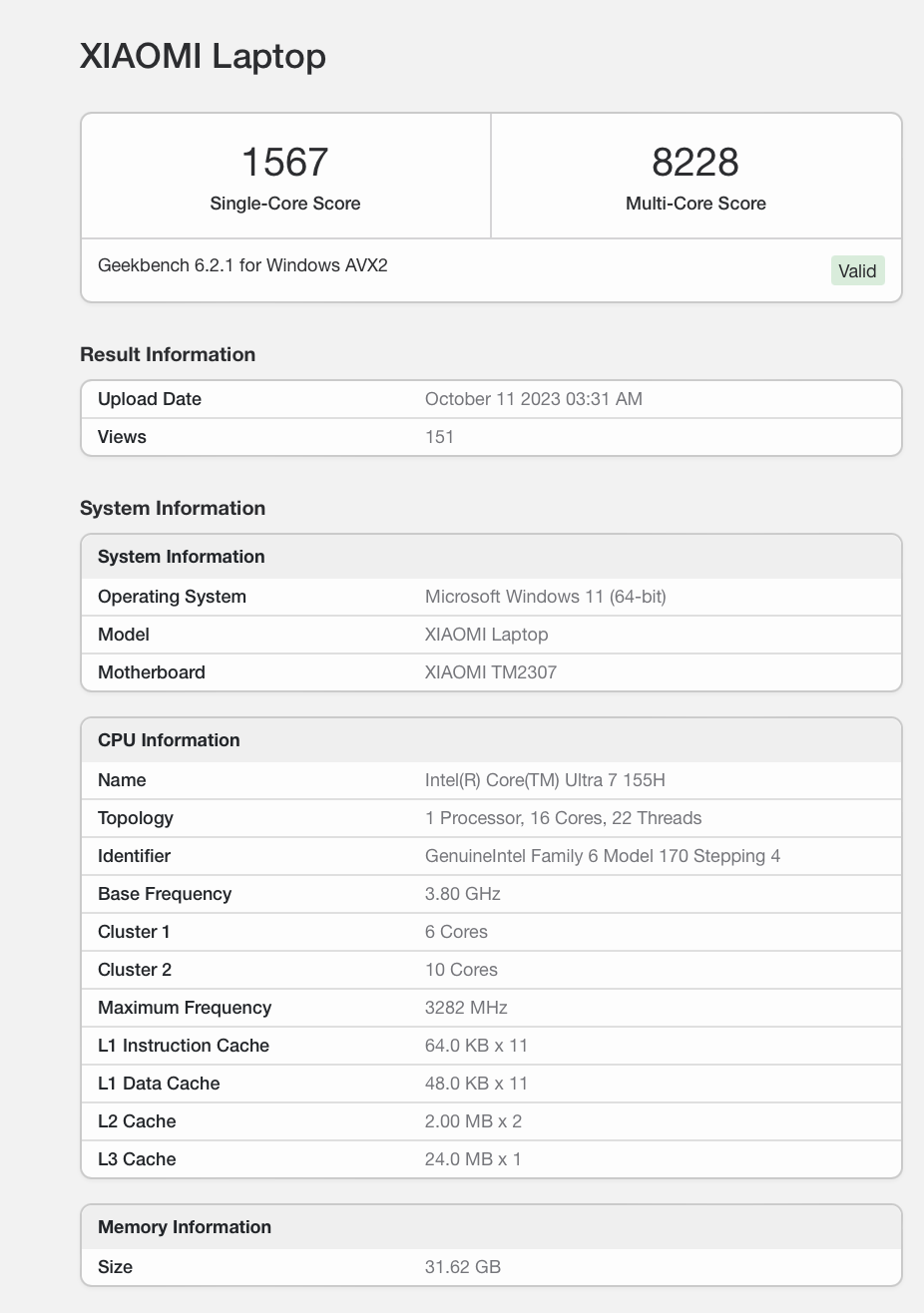Click the L3 Cache 24.0 MB value
Image resolution: width=924 pixels, height=1313 pixels.
(472, 1159)
